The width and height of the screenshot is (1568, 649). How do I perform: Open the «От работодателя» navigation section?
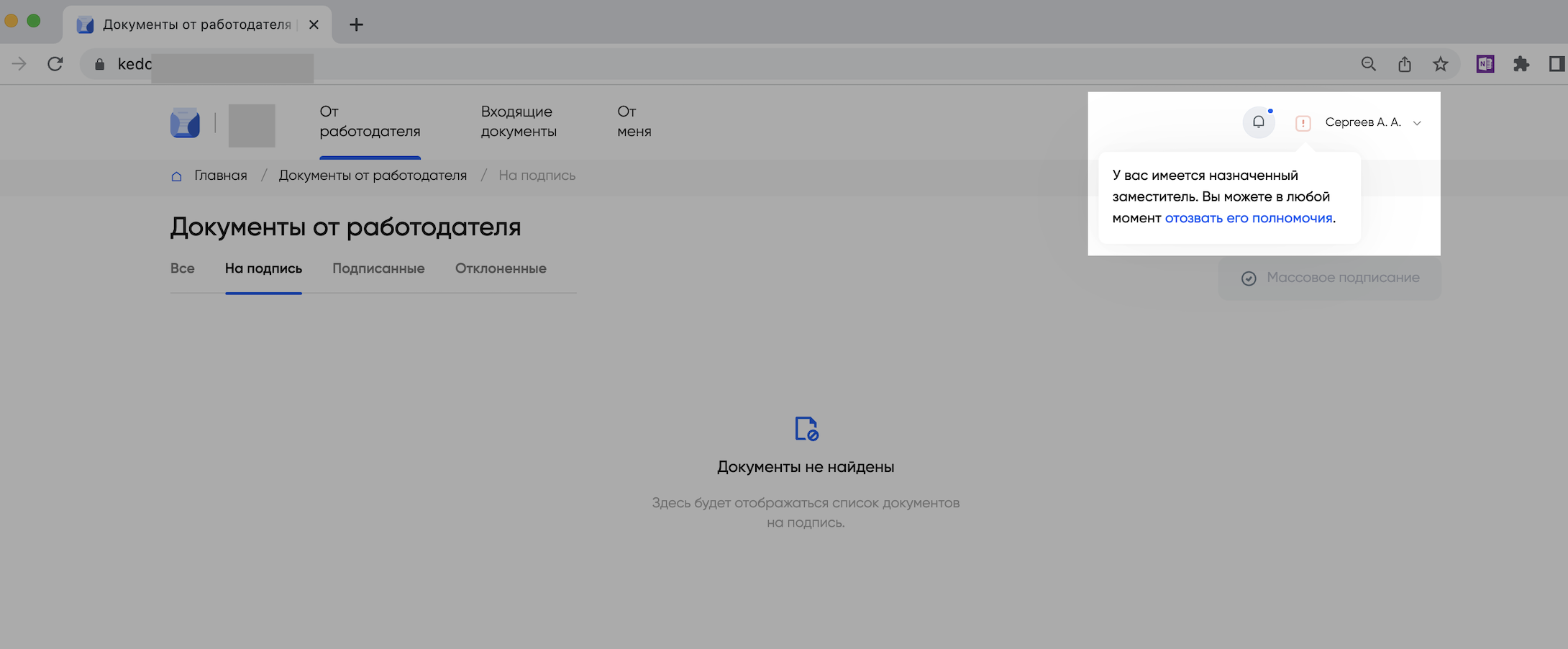coord(370,122)
